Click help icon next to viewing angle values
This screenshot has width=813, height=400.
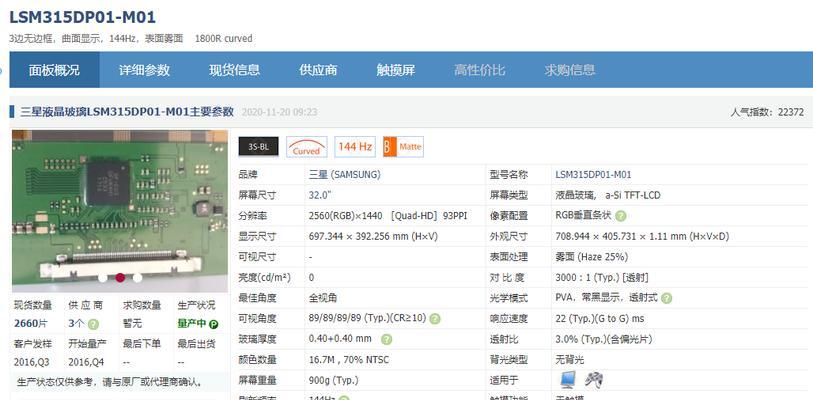[435, 319]
